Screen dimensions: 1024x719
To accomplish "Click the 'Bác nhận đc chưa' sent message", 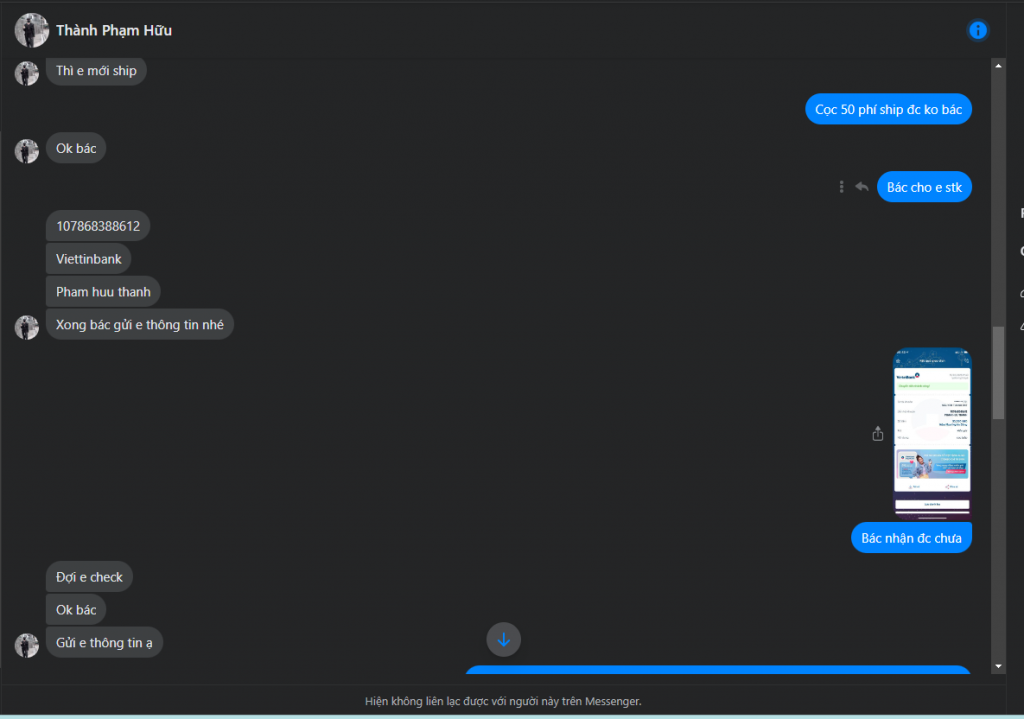I will pyautogui.click(x=911, y=538).
